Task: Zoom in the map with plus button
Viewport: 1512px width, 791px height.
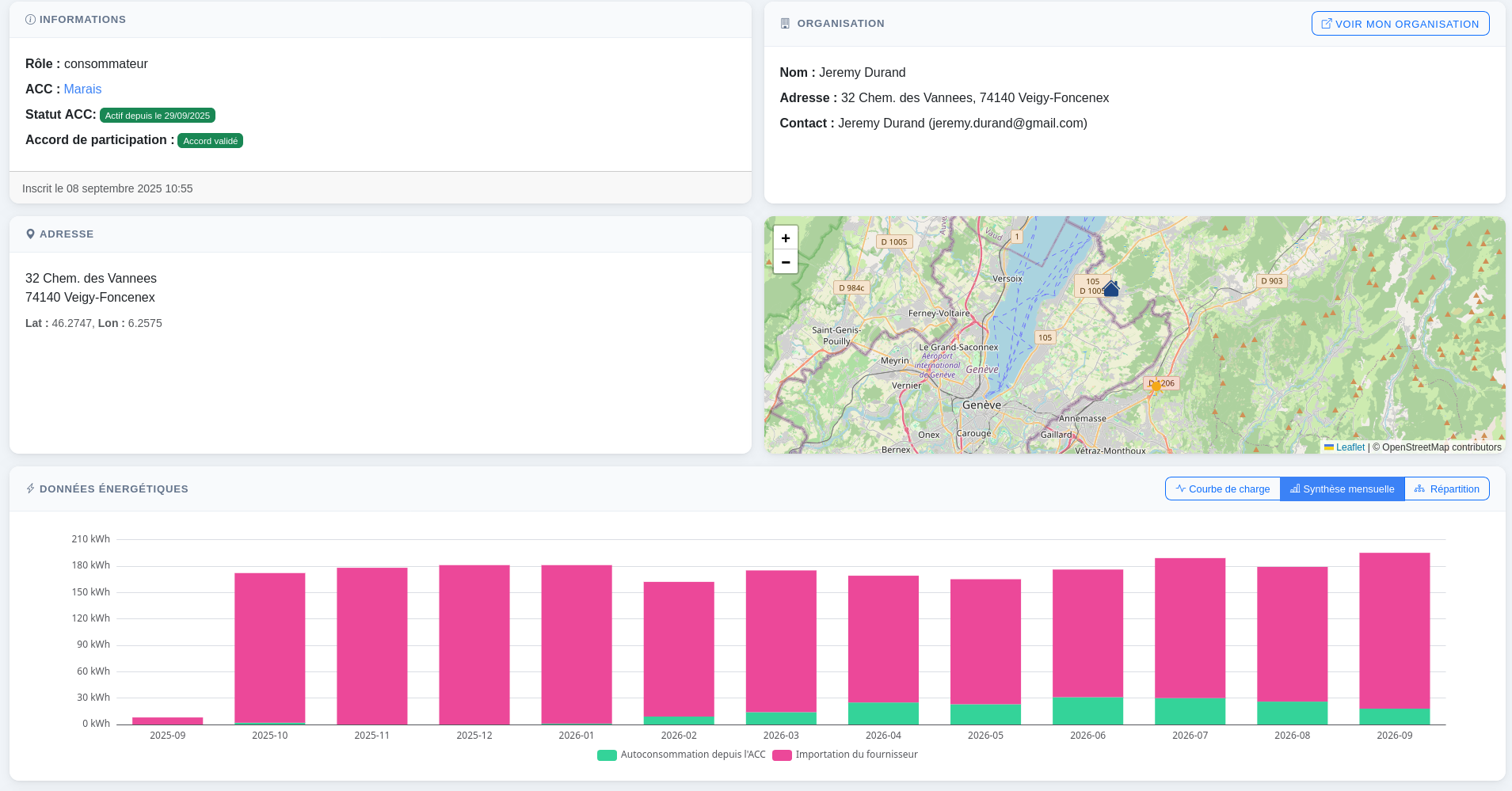Action: pyautogui.click(x=786, y=238)
